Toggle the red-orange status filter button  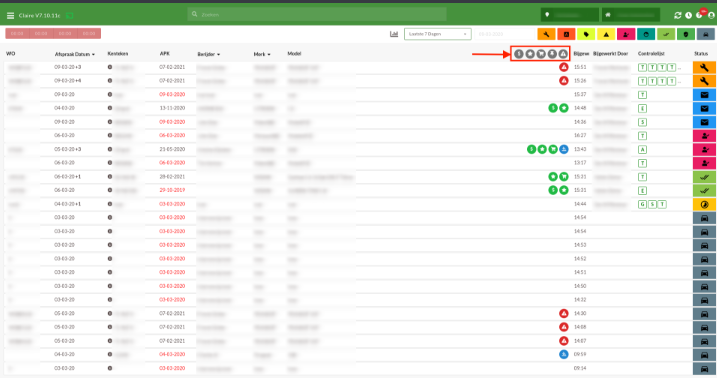(x=566, y=34)
